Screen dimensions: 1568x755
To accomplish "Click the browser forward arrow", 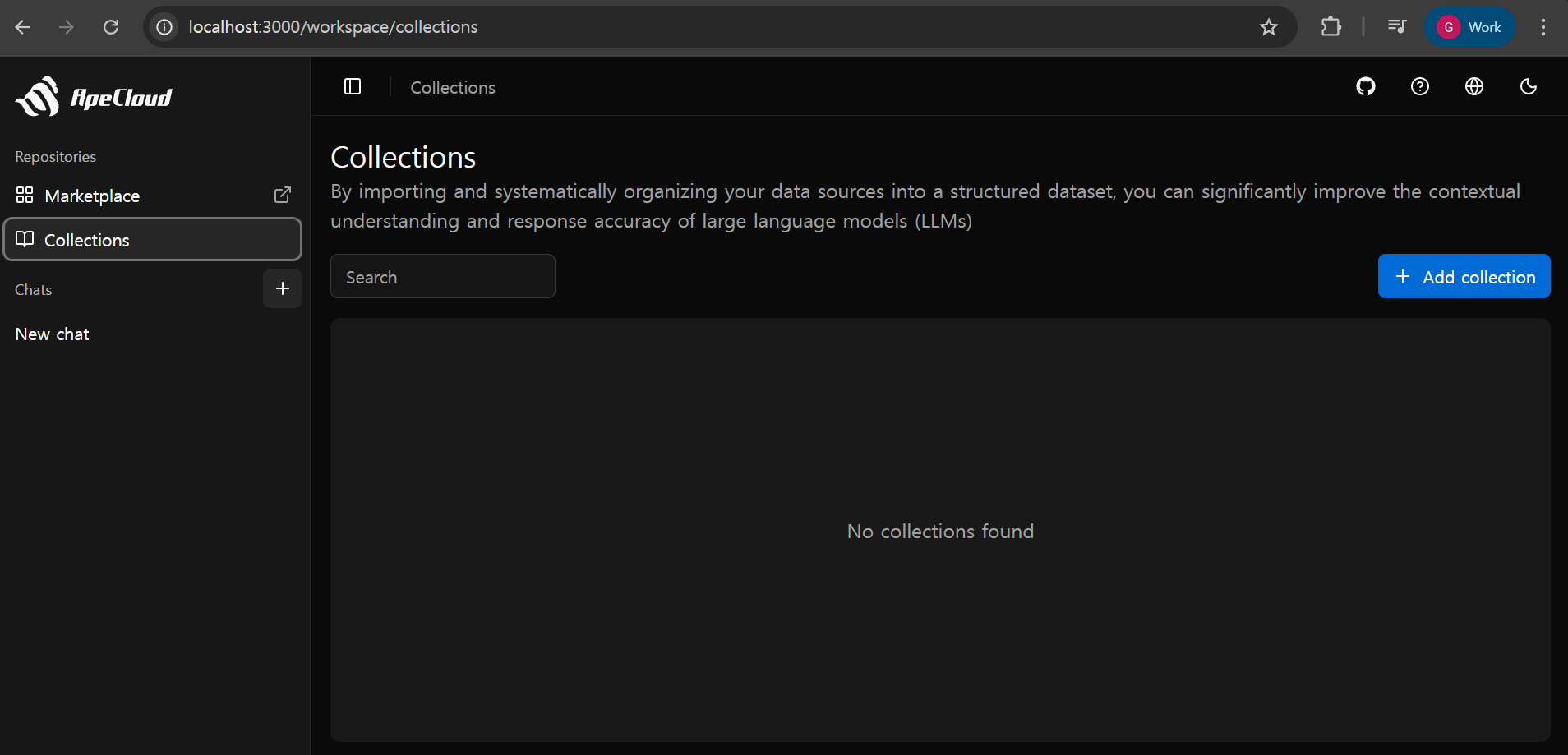I will 67,27.
